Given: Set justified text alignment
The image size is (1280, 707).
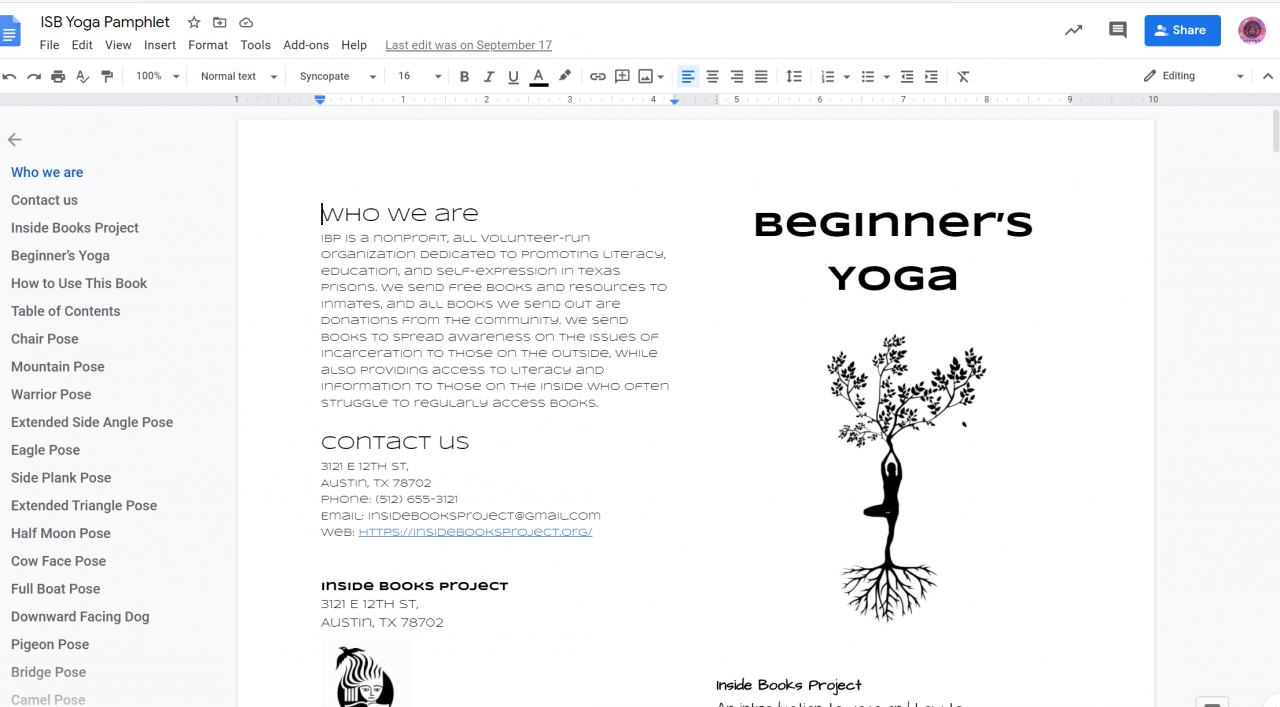Looking at the screenshot, I should pos(761,77).
